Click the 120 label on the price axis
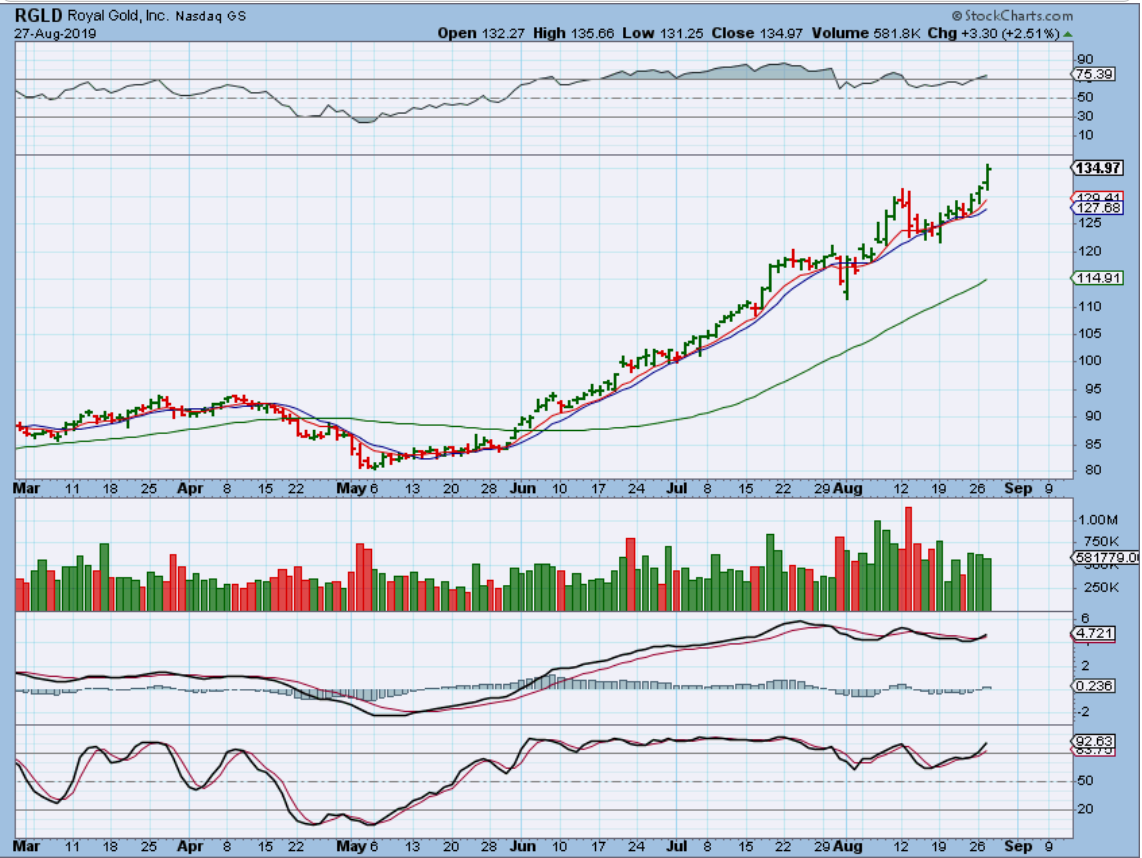Screen dimensions: 1142x858 pyautogui.click(x=1090, y=251)
